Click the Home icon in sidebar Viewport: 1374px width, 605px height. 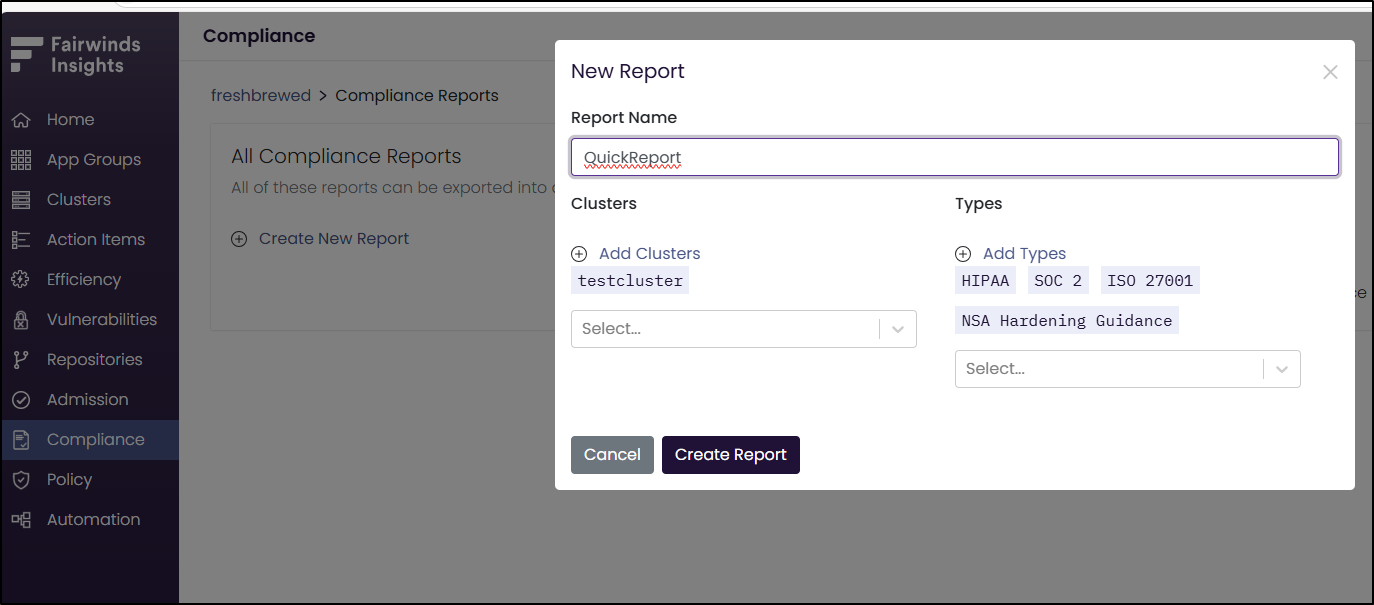21,120
